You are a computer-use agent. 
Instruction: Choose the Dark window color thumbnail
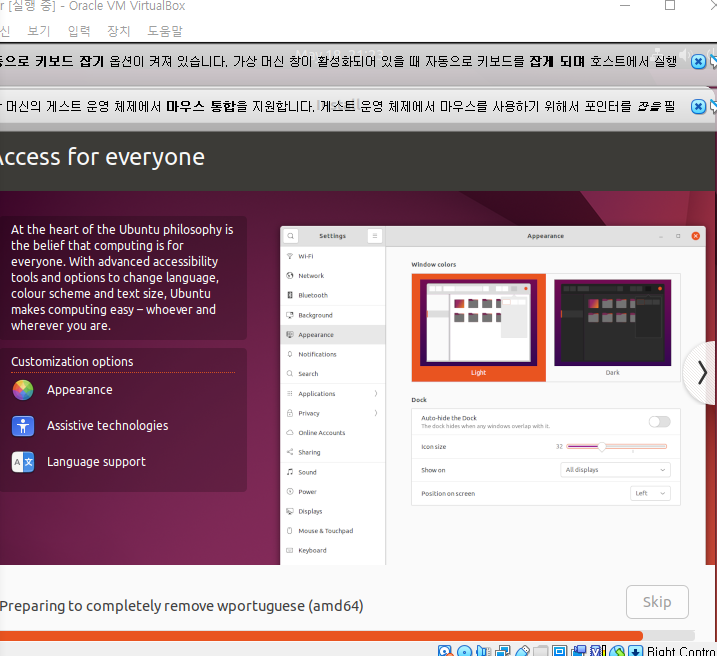pos(613,327)
